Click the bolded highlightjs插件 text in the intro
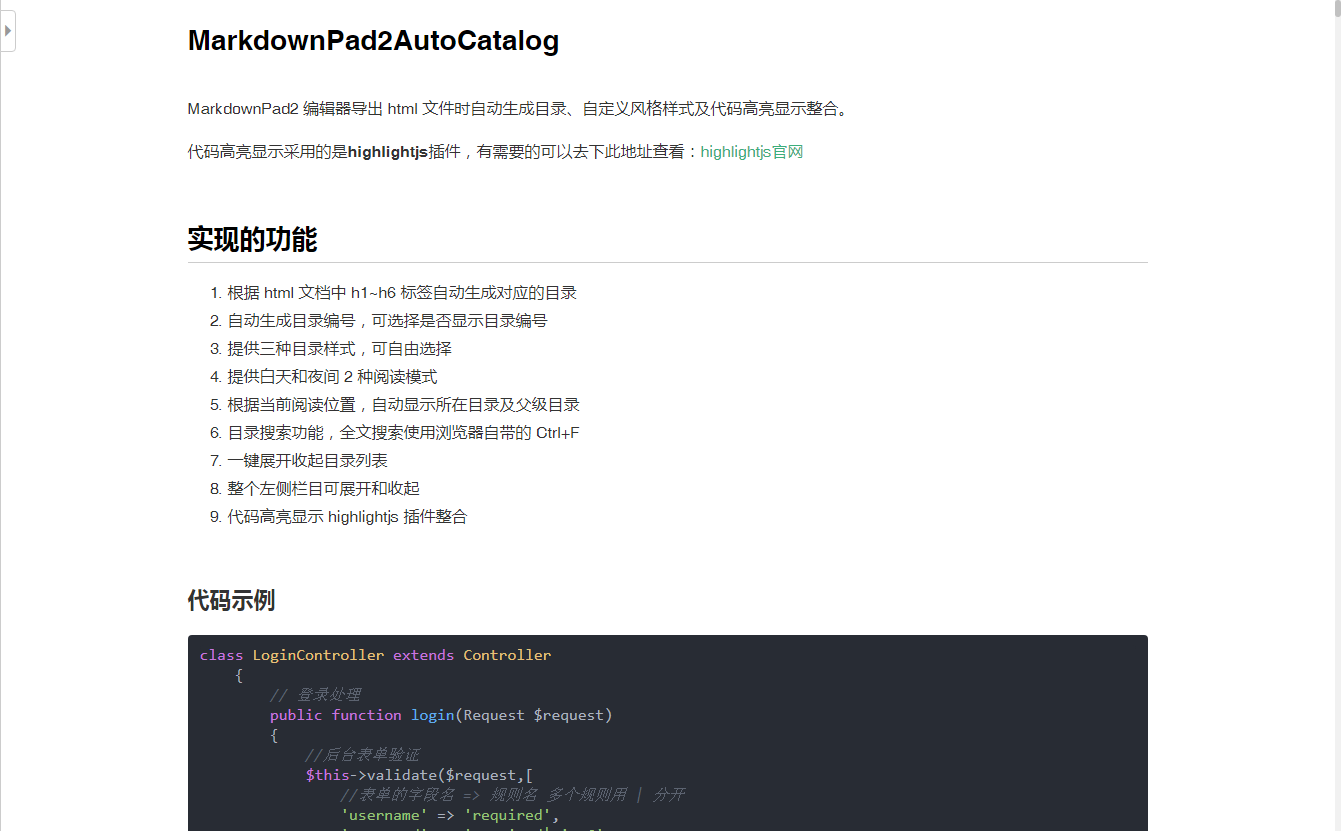Image resolution: width=1341 pixels, height=831 pixels. [x=389, y=151]
